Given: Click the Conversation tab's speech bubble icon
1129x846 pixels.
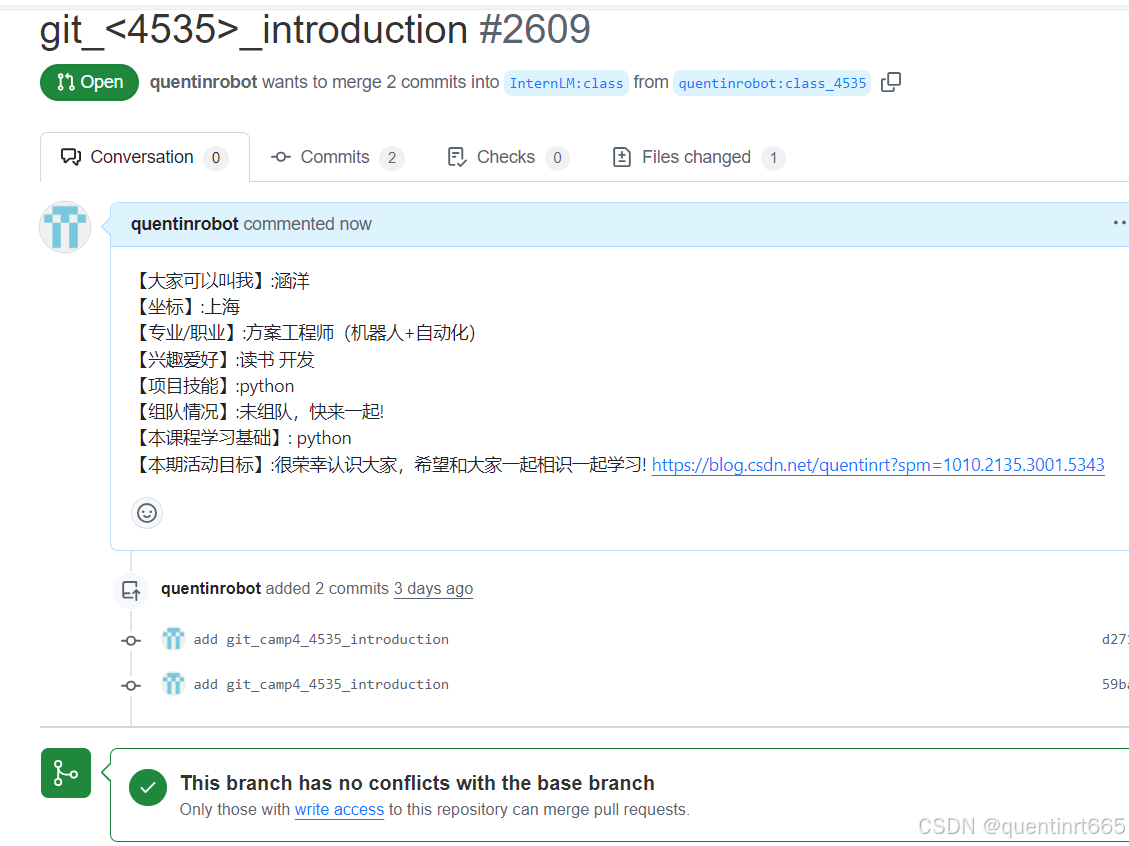Looking at the screenshot, I should [x=71, y=157].
